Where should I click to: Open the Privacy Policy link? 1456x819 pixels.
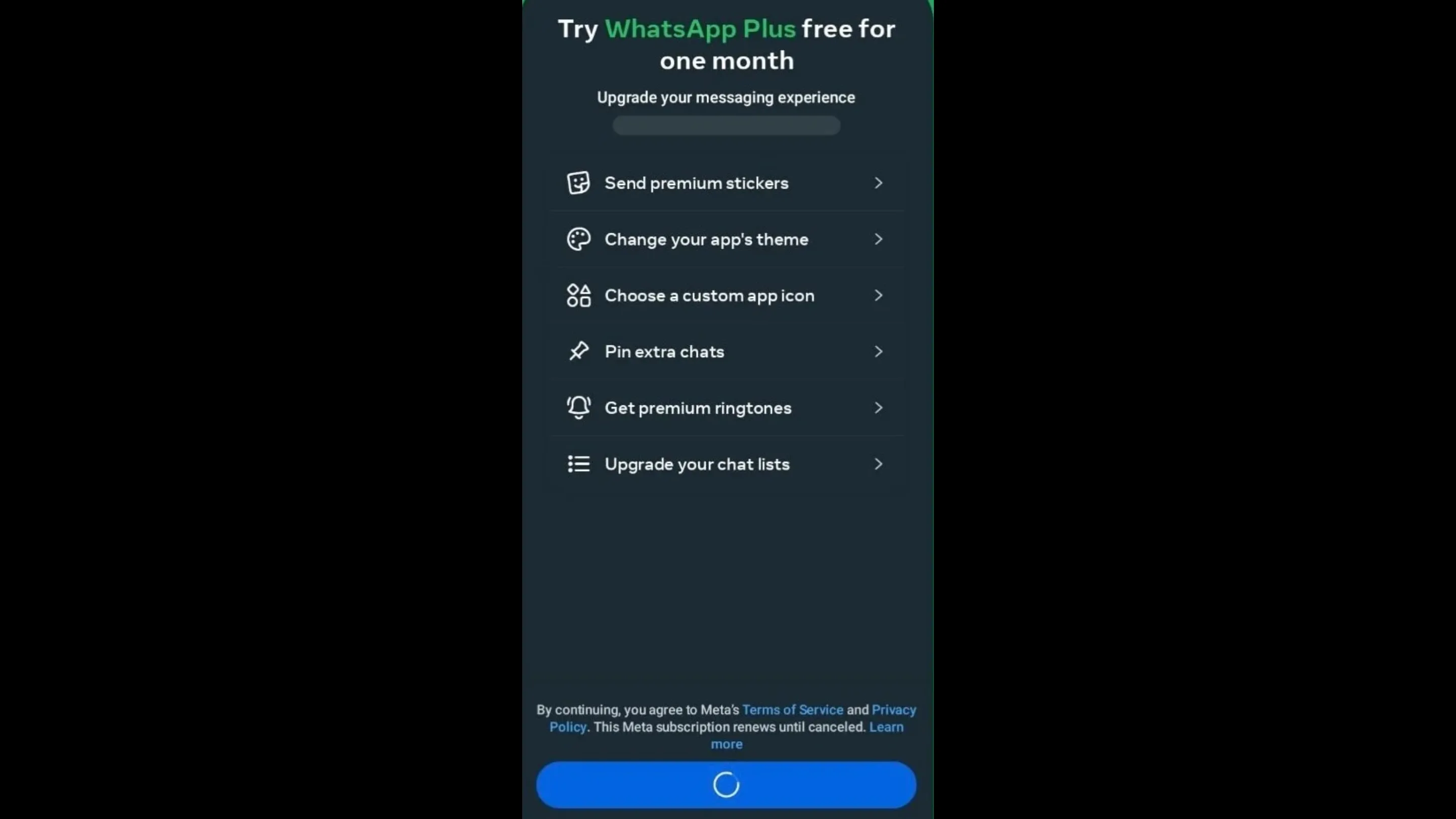[733, 718]
